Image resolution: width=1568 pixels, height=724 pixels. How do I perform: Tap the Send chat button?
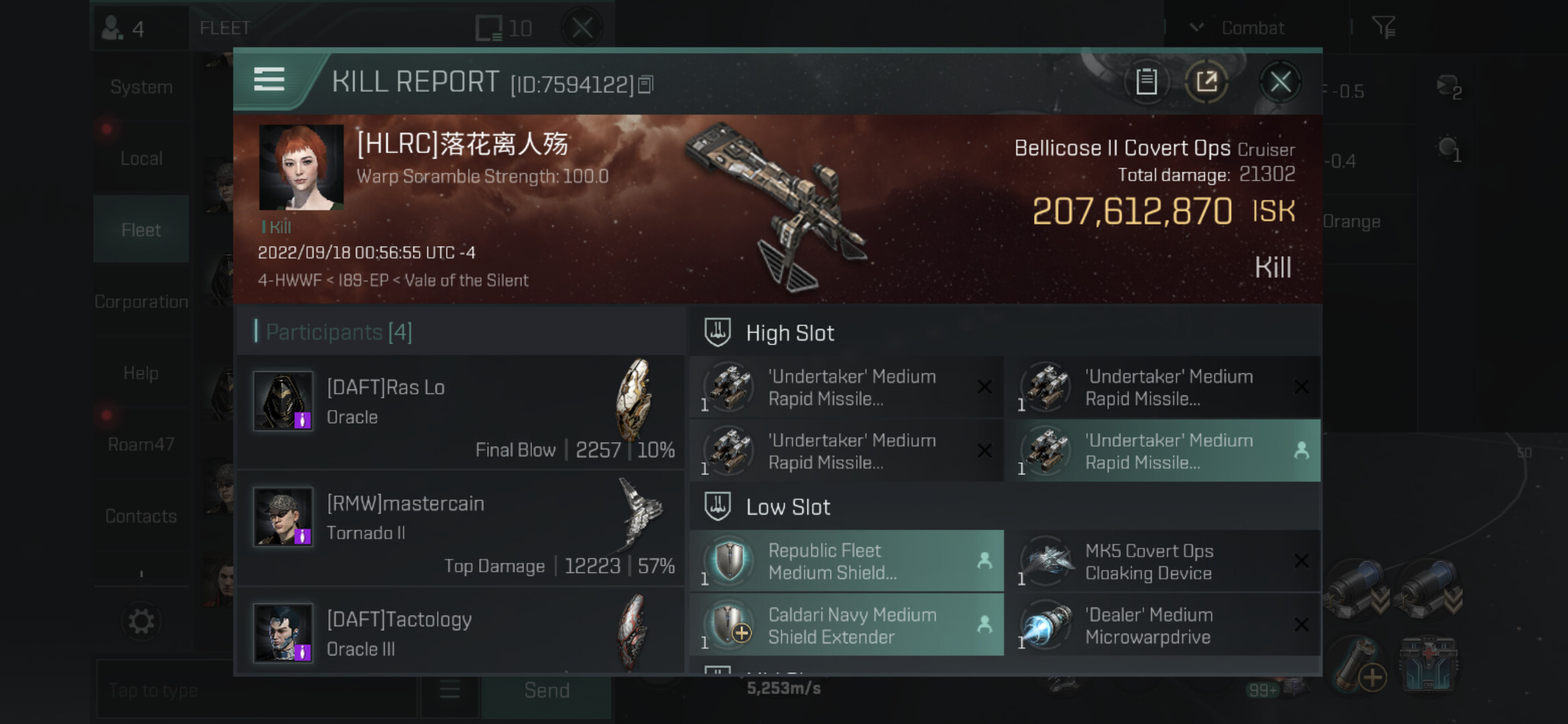[x=547, y=690]
